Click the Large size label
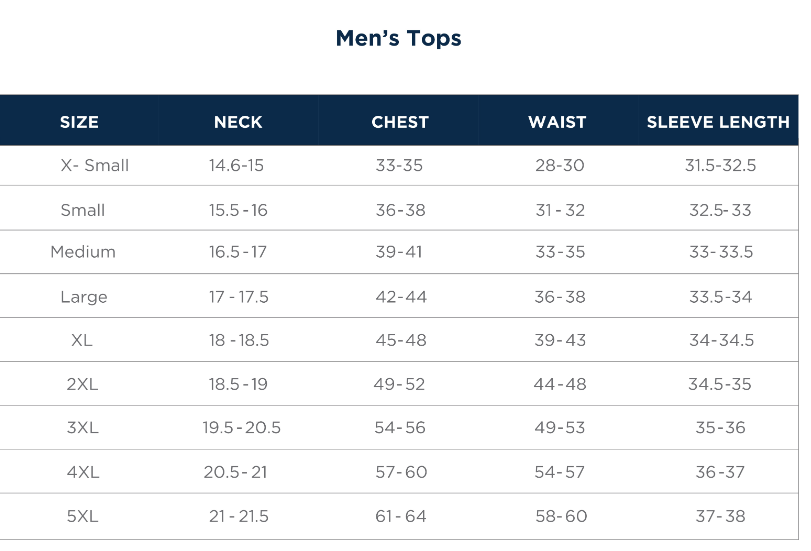The width and height of the screenshot is (811, 551). point(84,297)
